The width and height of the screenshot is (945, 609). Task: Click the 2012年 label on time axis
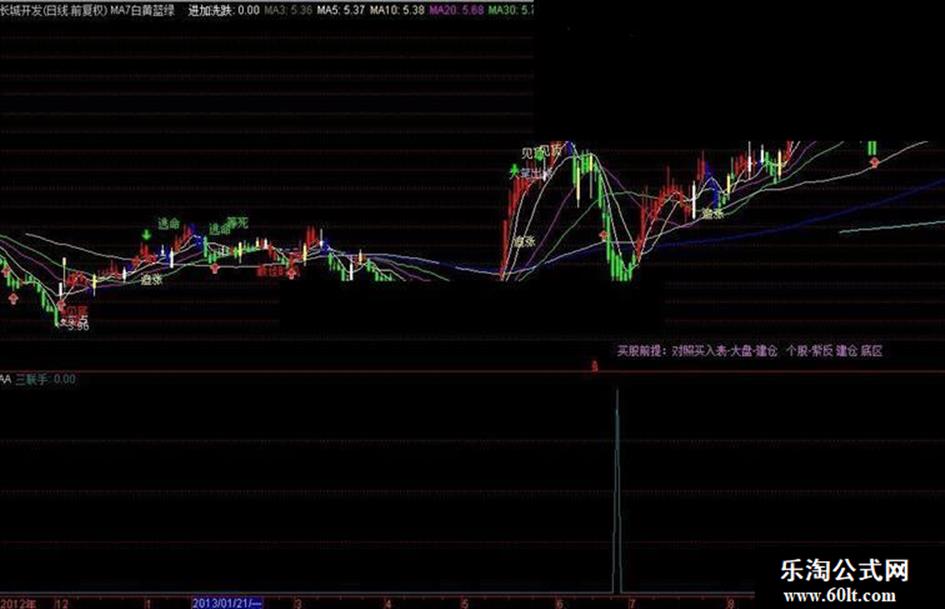(18, 603)
